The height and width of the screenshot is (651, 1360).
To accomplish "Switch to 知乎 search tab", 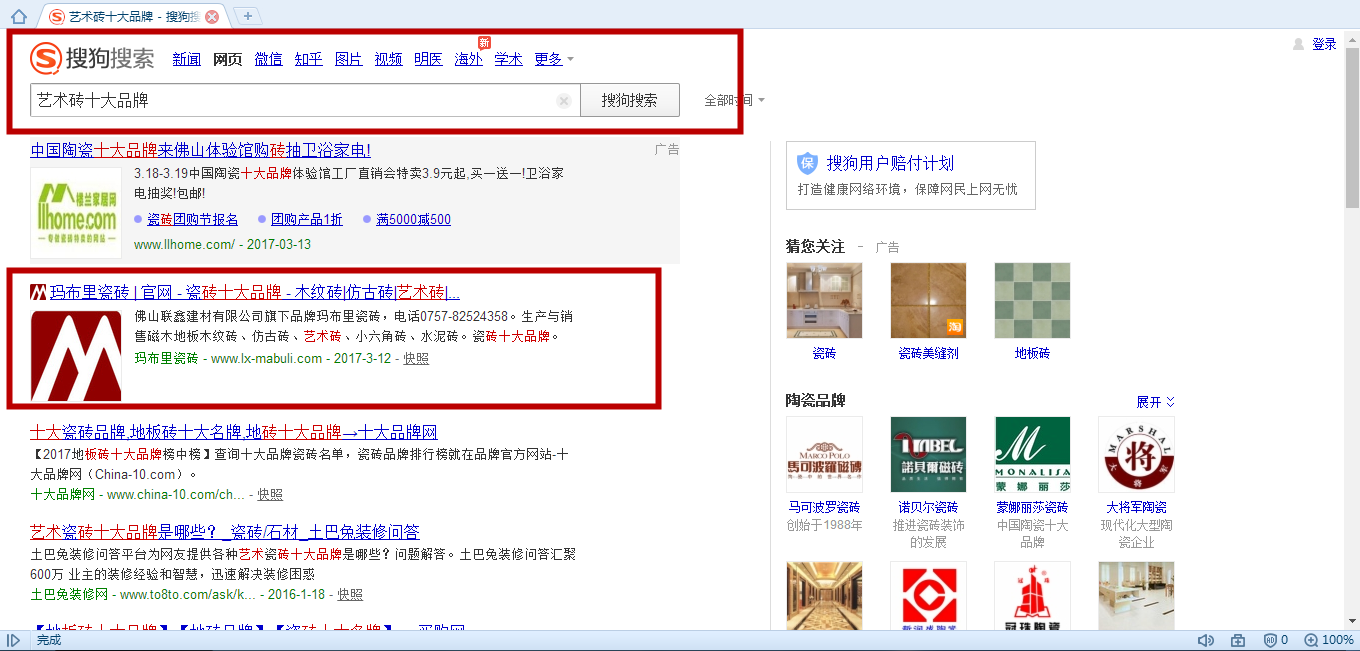I will (x=308, y=59).
